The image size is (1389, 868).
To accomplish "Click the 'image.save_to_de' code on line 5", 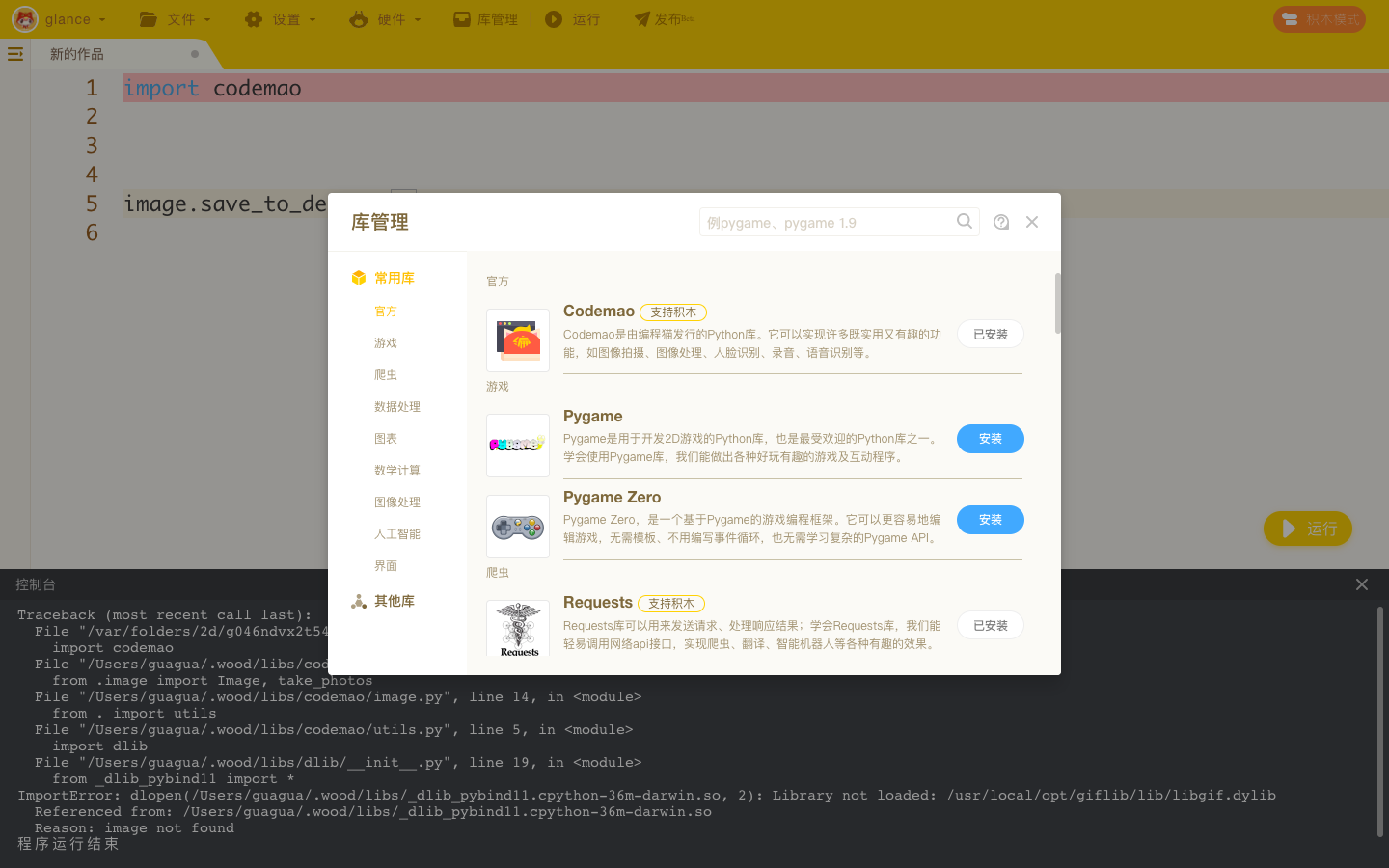I will (x=226, y=203).
